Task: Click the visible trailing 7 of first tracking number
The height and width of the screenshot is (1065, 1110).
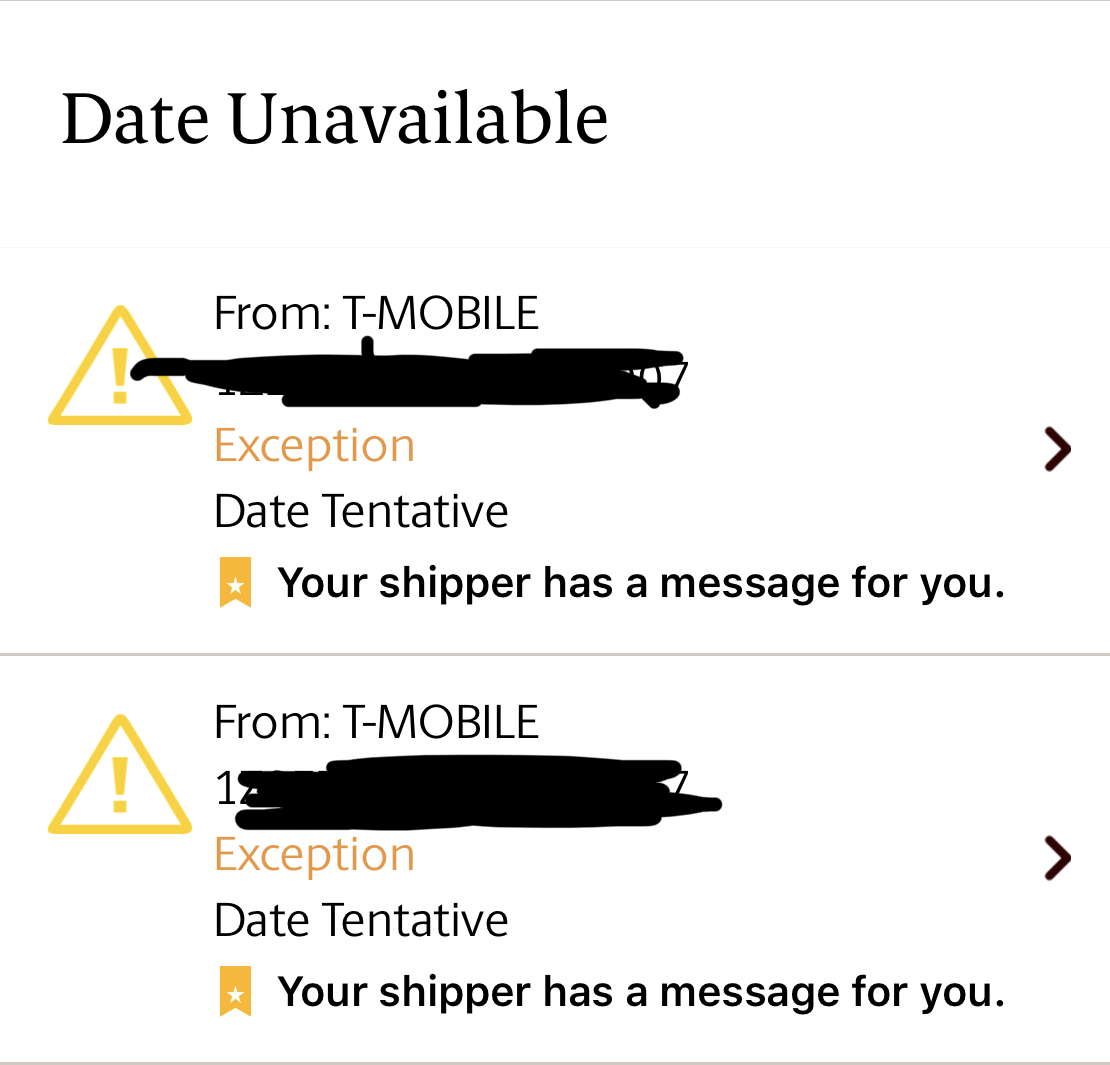Action: 680,375
